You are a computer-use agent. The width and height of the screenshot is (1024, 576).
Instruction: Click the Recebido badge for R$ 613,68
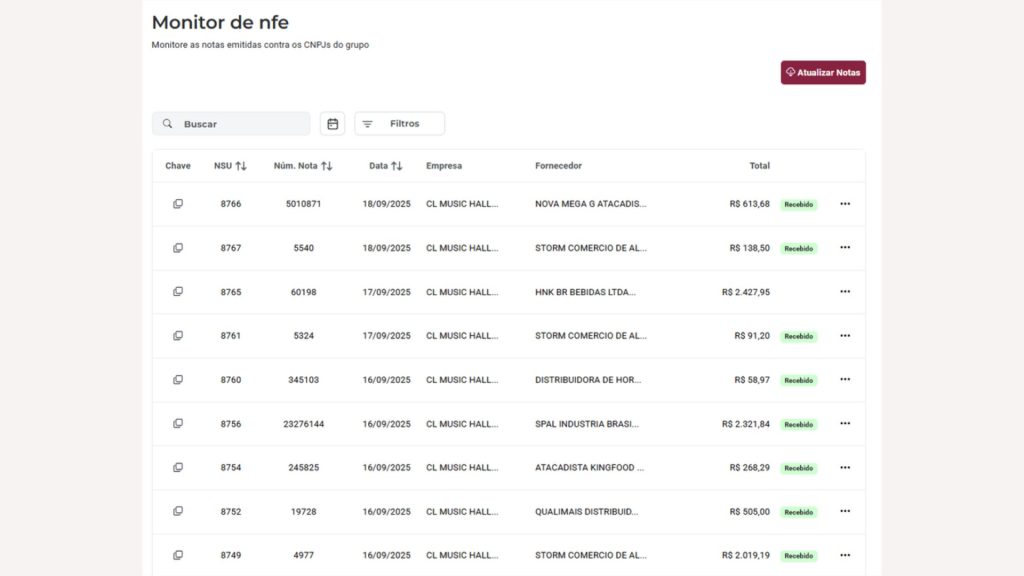click(798, 204)
